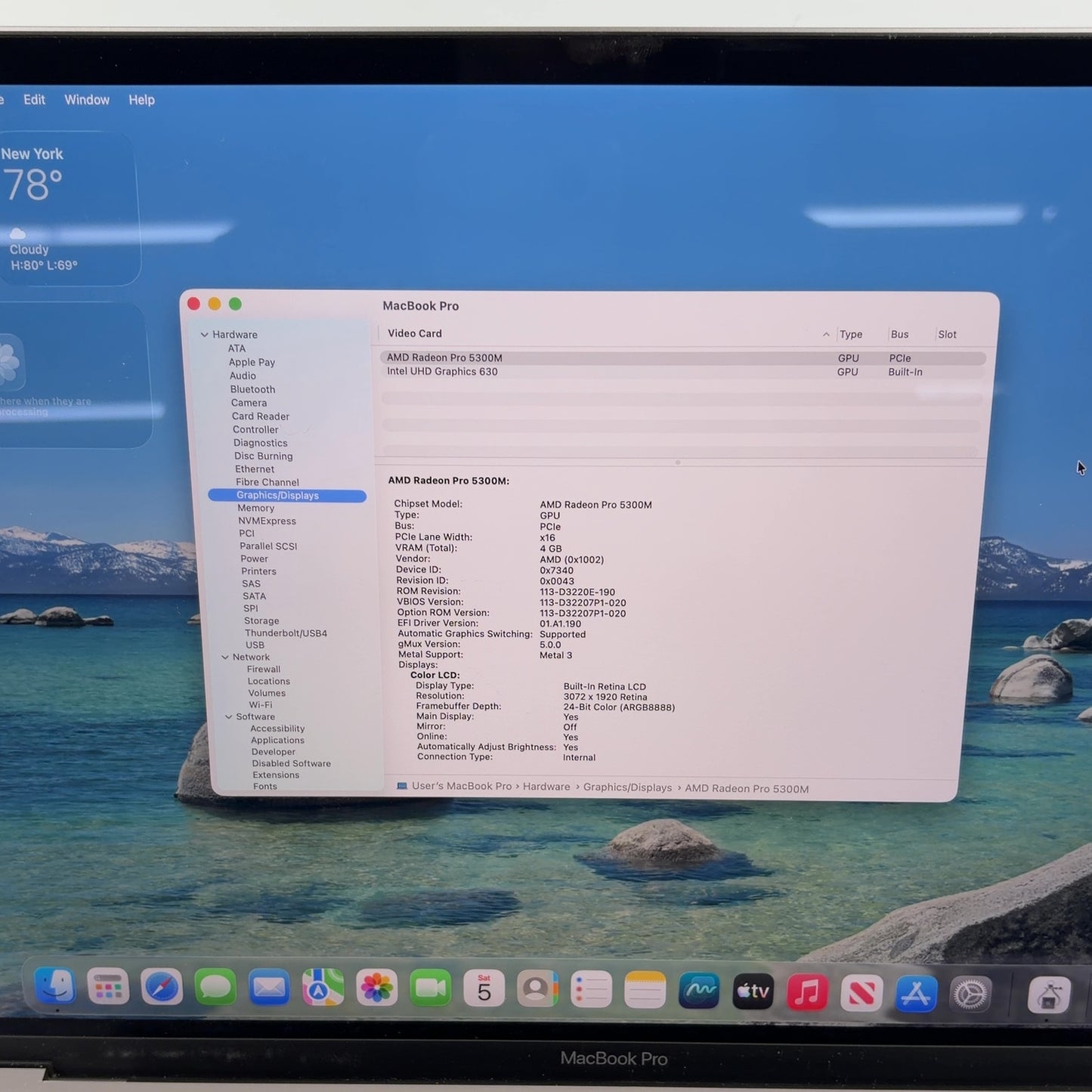Open Messages in the Dock

point(215,988)
